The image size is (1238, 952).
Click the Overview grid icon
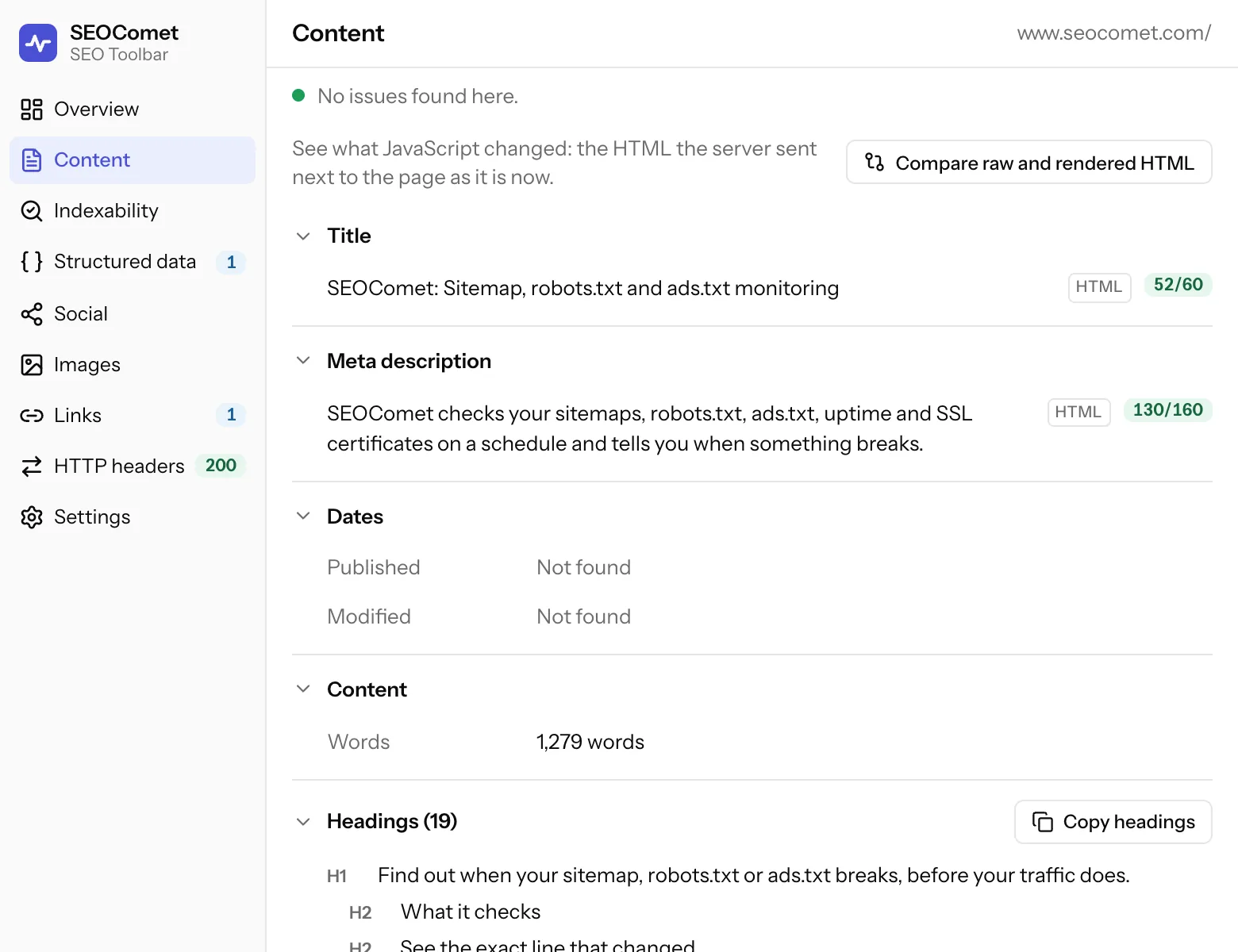click(x=32, y=109)
